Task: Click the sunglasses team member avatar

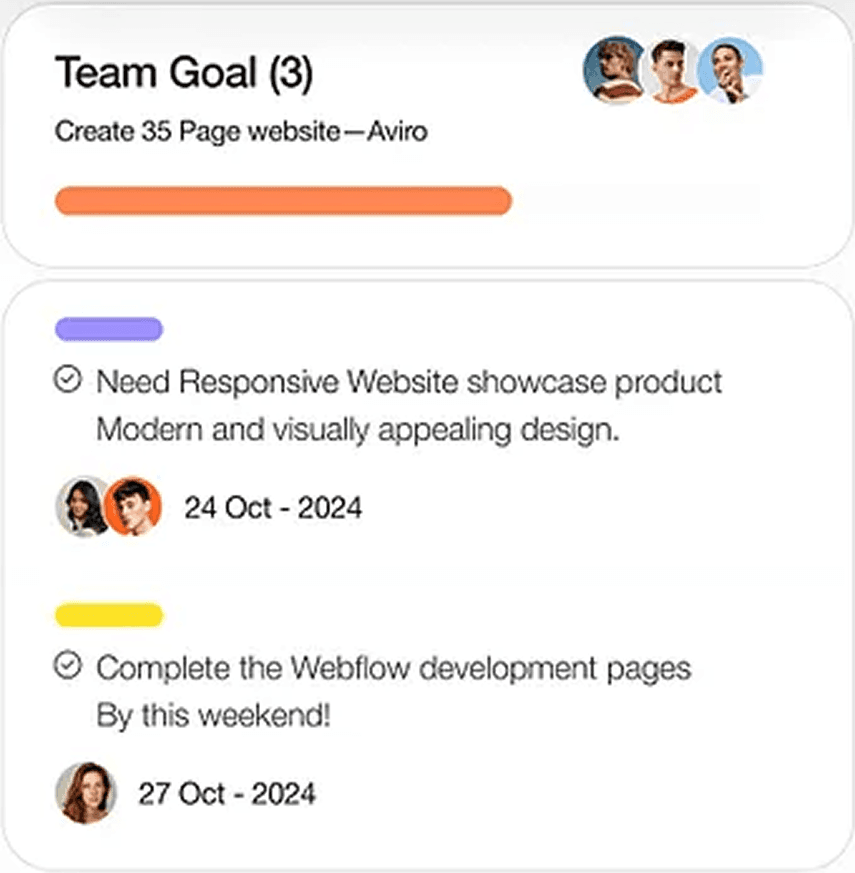Action: tap(613, 70)
